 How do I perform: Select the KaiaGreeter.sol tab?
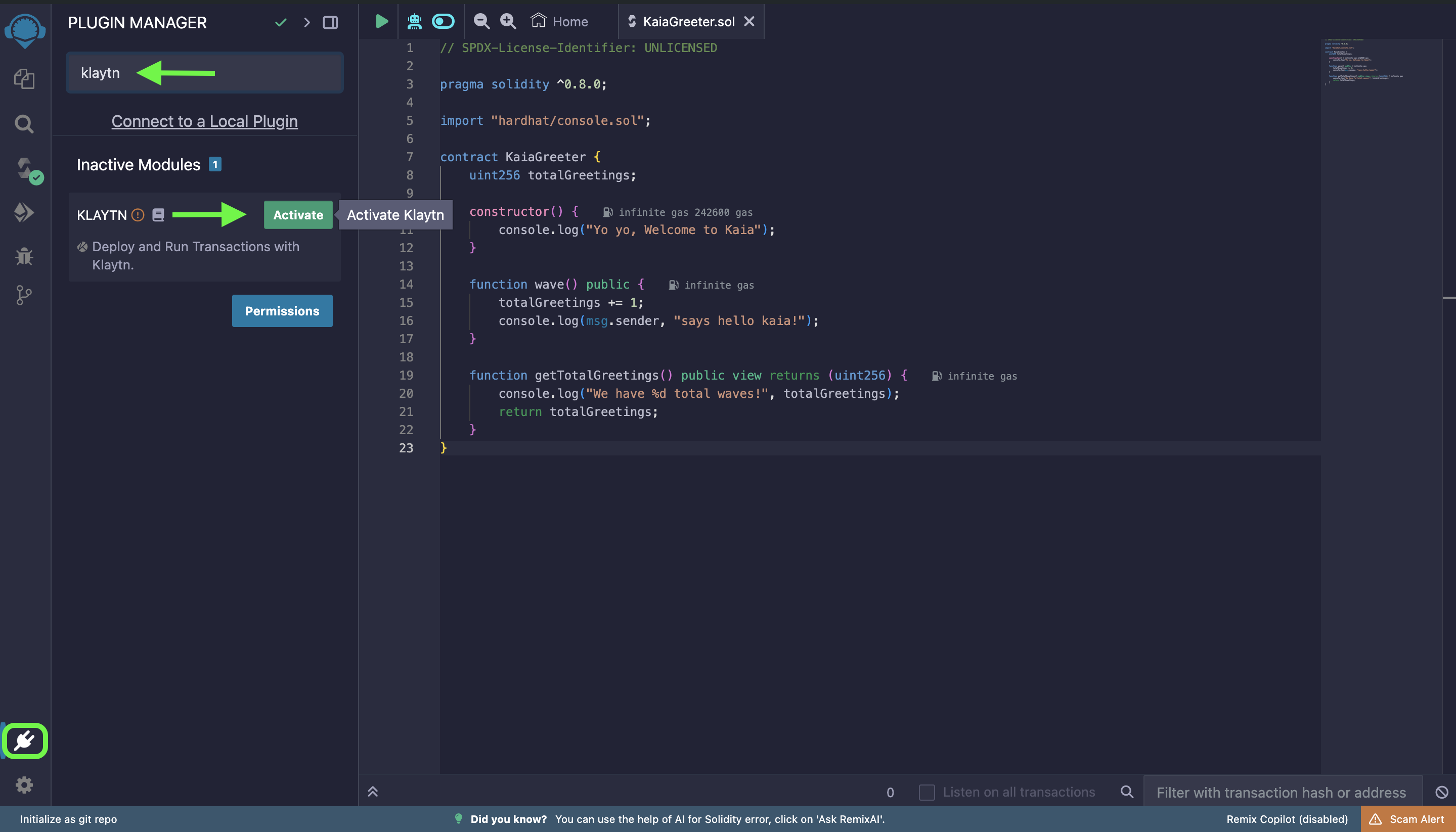click(x=688, y=22)
